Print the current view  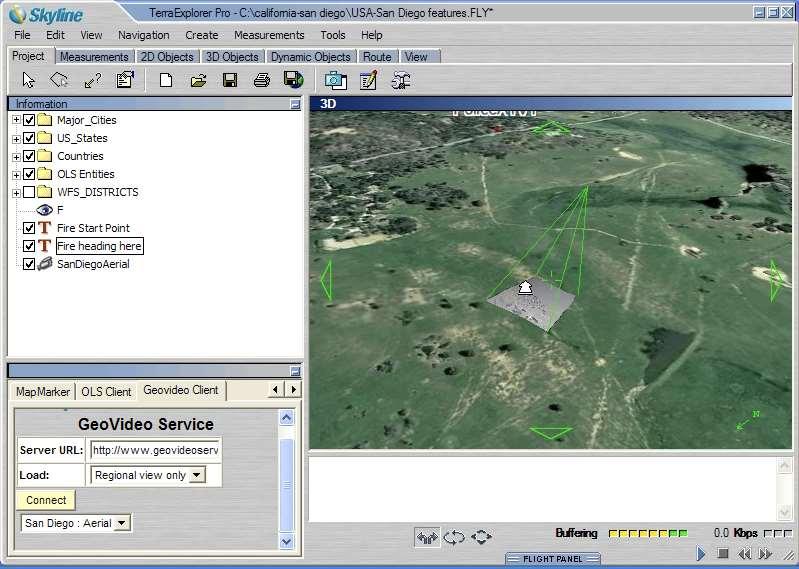262,80
